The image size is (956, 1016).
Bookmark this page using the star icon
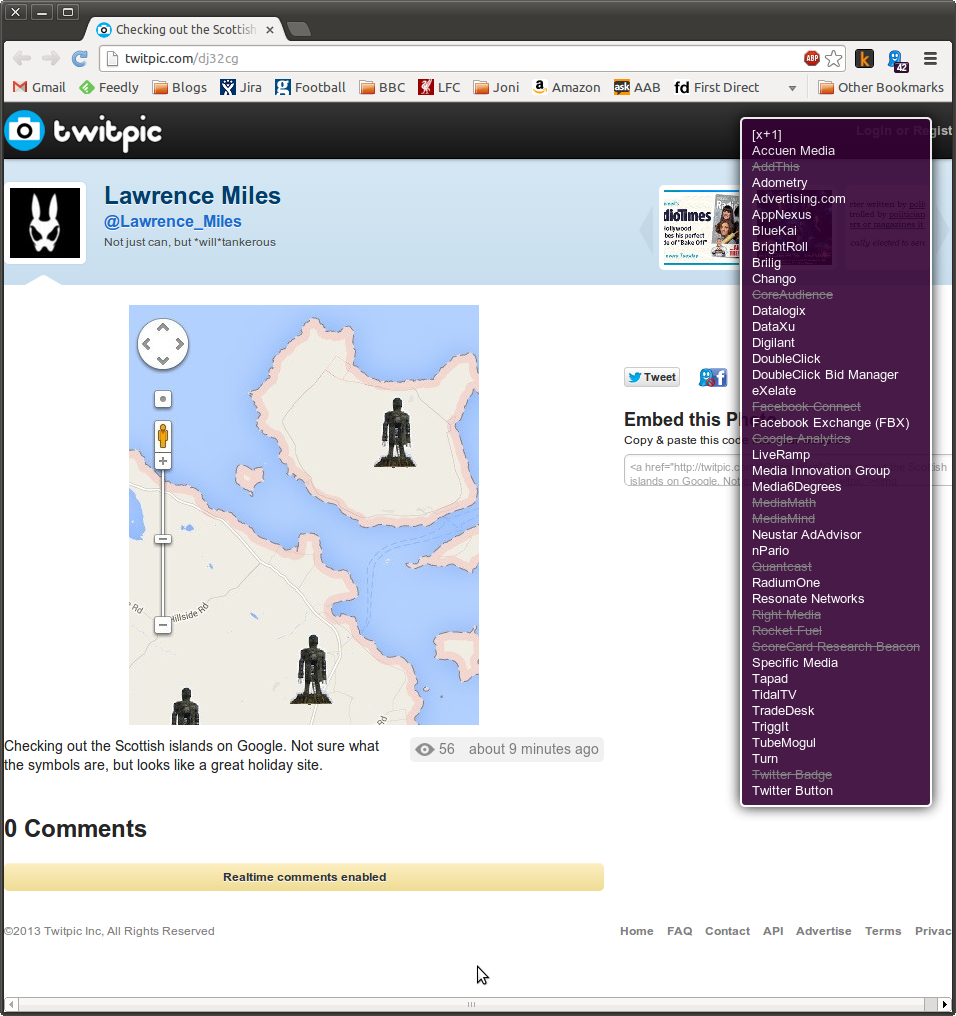pyautogui.click(x=834, y=59)
